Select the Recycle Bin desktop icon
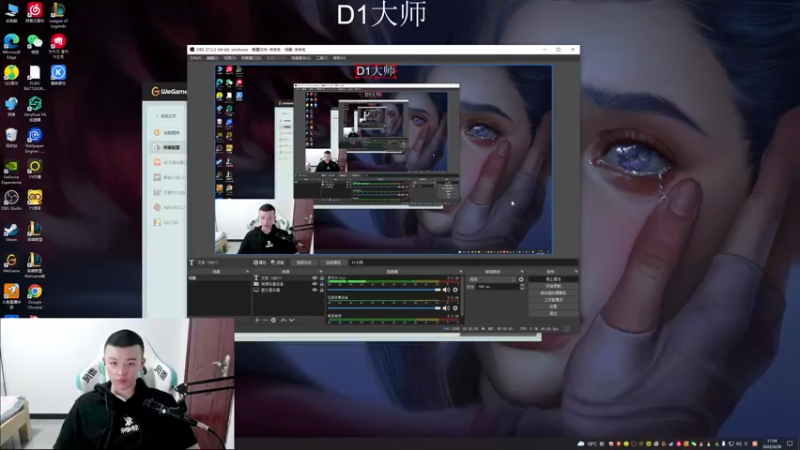The height and width of the screenshot is (450, 800). pyautogui.click(x=11, y=138)
